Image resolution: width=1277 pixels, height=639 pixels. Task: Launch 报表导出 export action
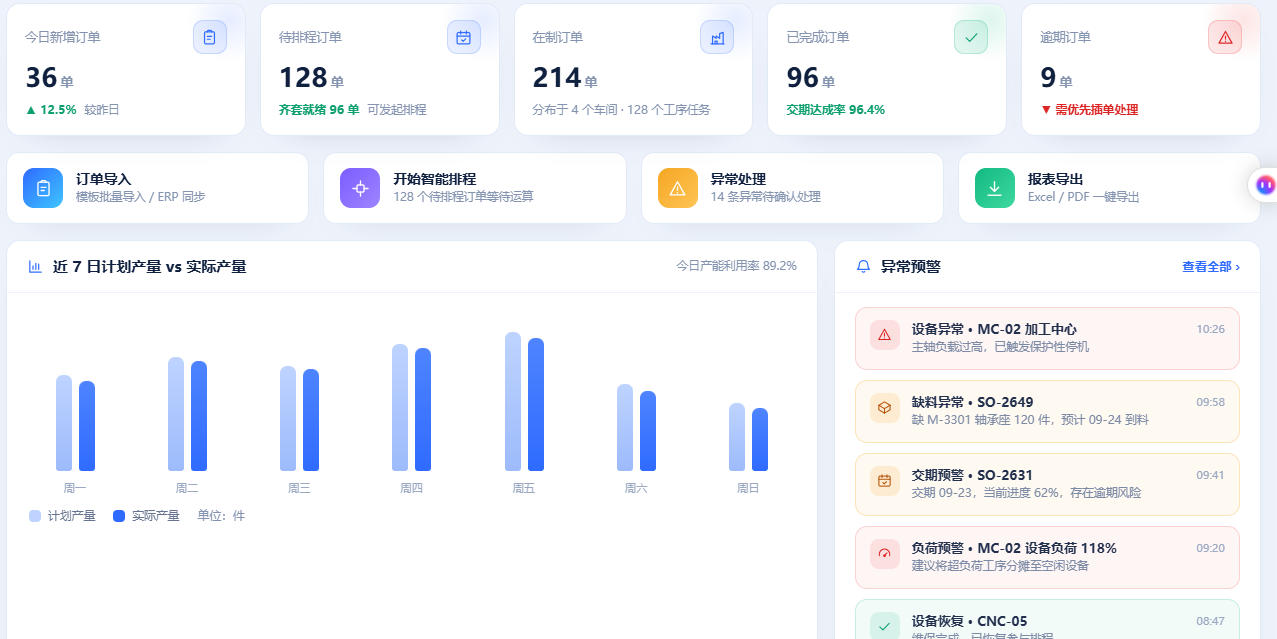click(x=1109, y=188)
